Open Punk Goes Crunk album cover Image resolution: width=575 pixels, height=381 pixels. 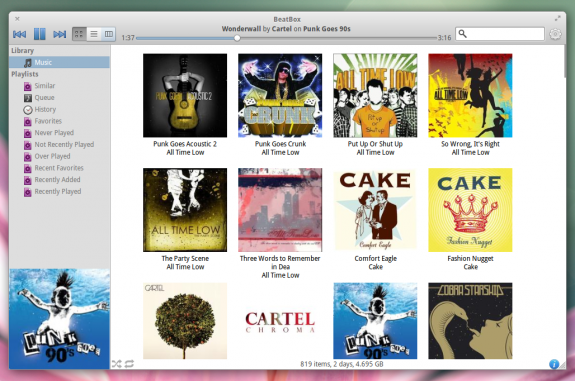pos(280,96)
